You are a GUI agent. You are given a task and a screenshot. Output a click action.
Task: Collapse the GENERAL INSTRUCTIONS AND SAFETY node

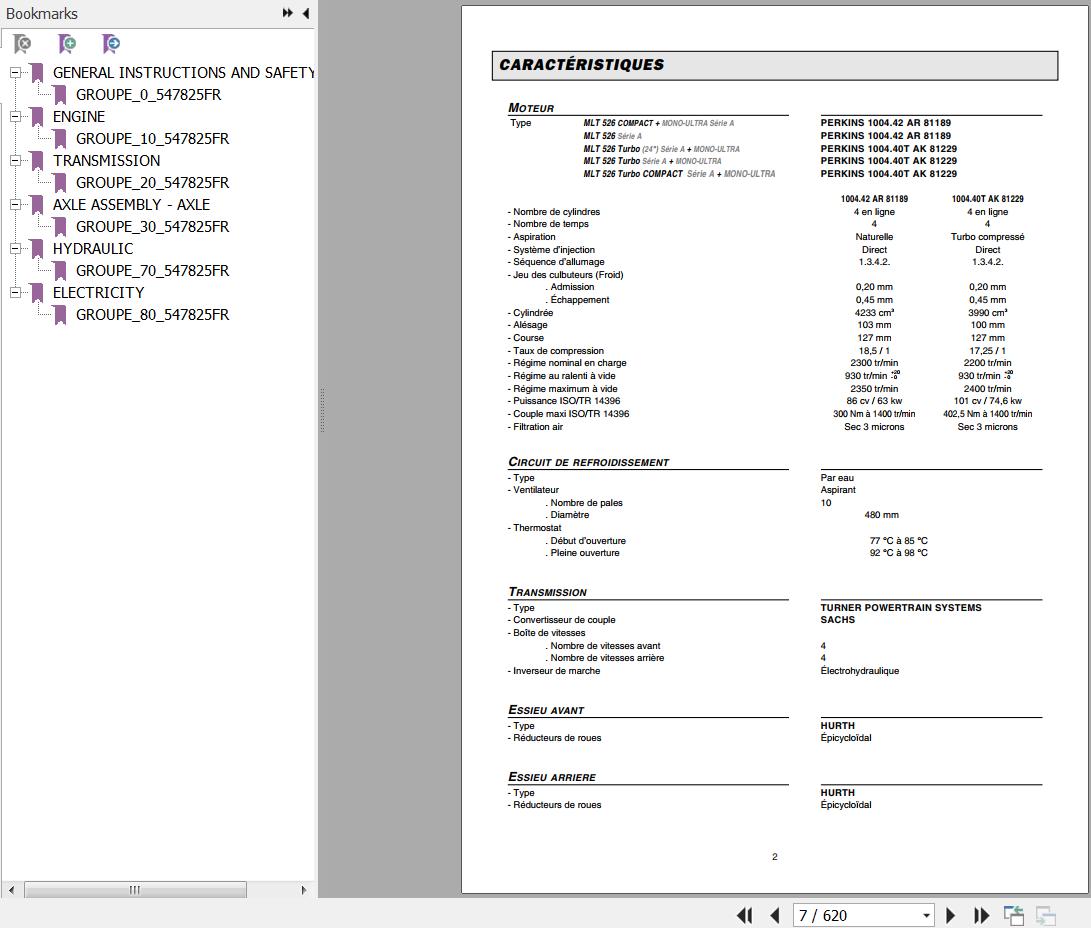[x=15, y=72]
